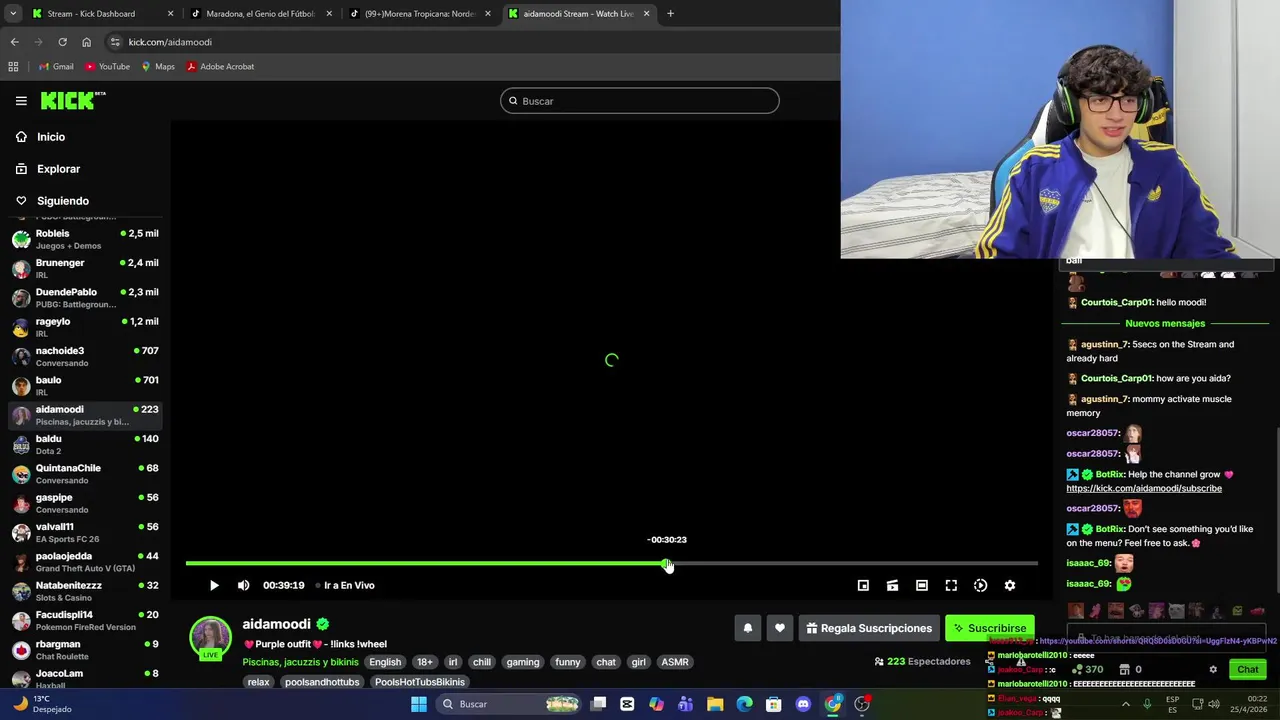Image resolution: width=1280 pixels, height=720 pixels.
Task: Click the green Chat button
Action: tap(1248, 669)
